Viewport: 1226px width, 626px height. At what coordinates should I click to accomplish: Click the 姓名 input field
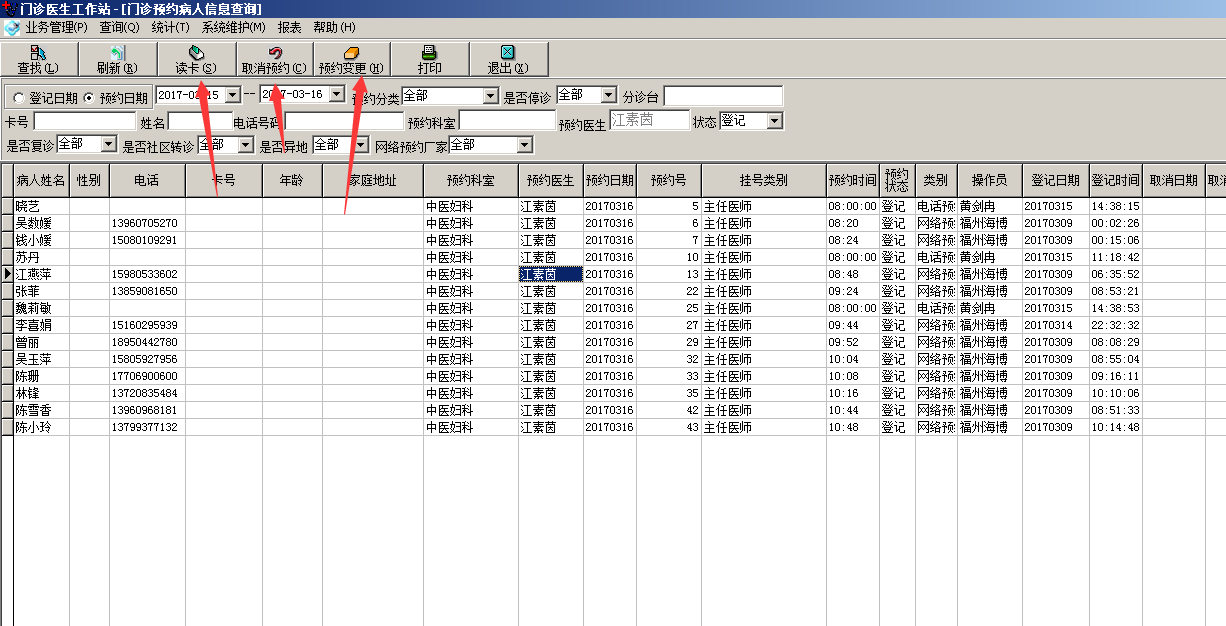200,121
